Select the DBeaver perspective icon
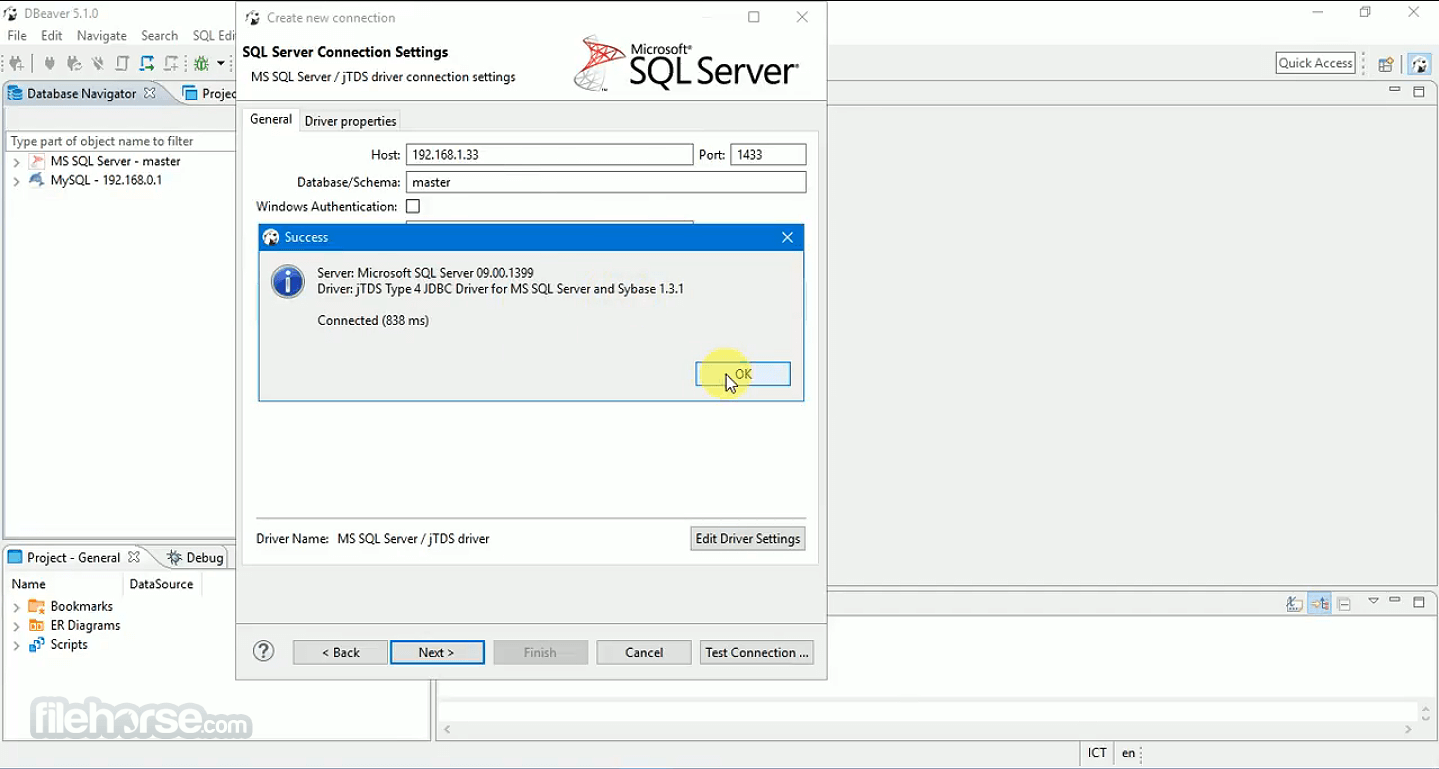Image resolution: width=1439 pixels, height=769 pixels. point(1419,64)
